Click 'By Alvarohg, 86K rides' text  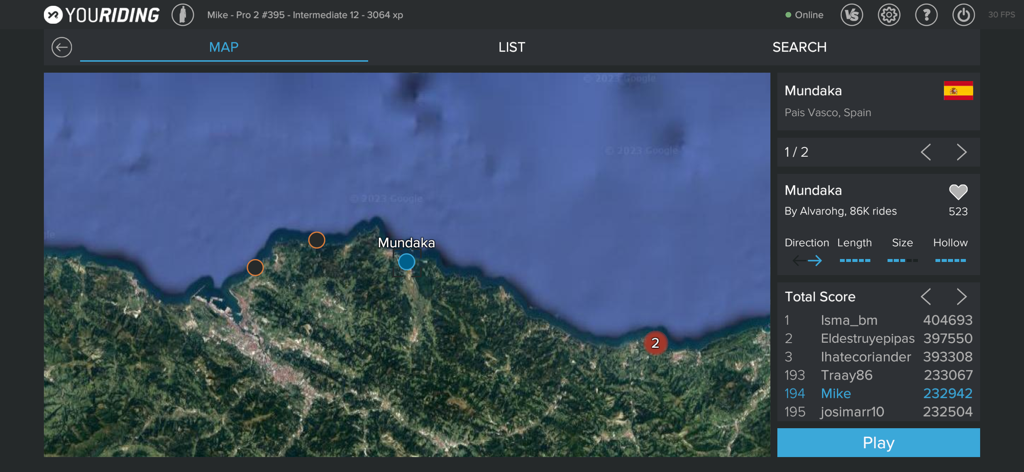(x=840, y=212)
